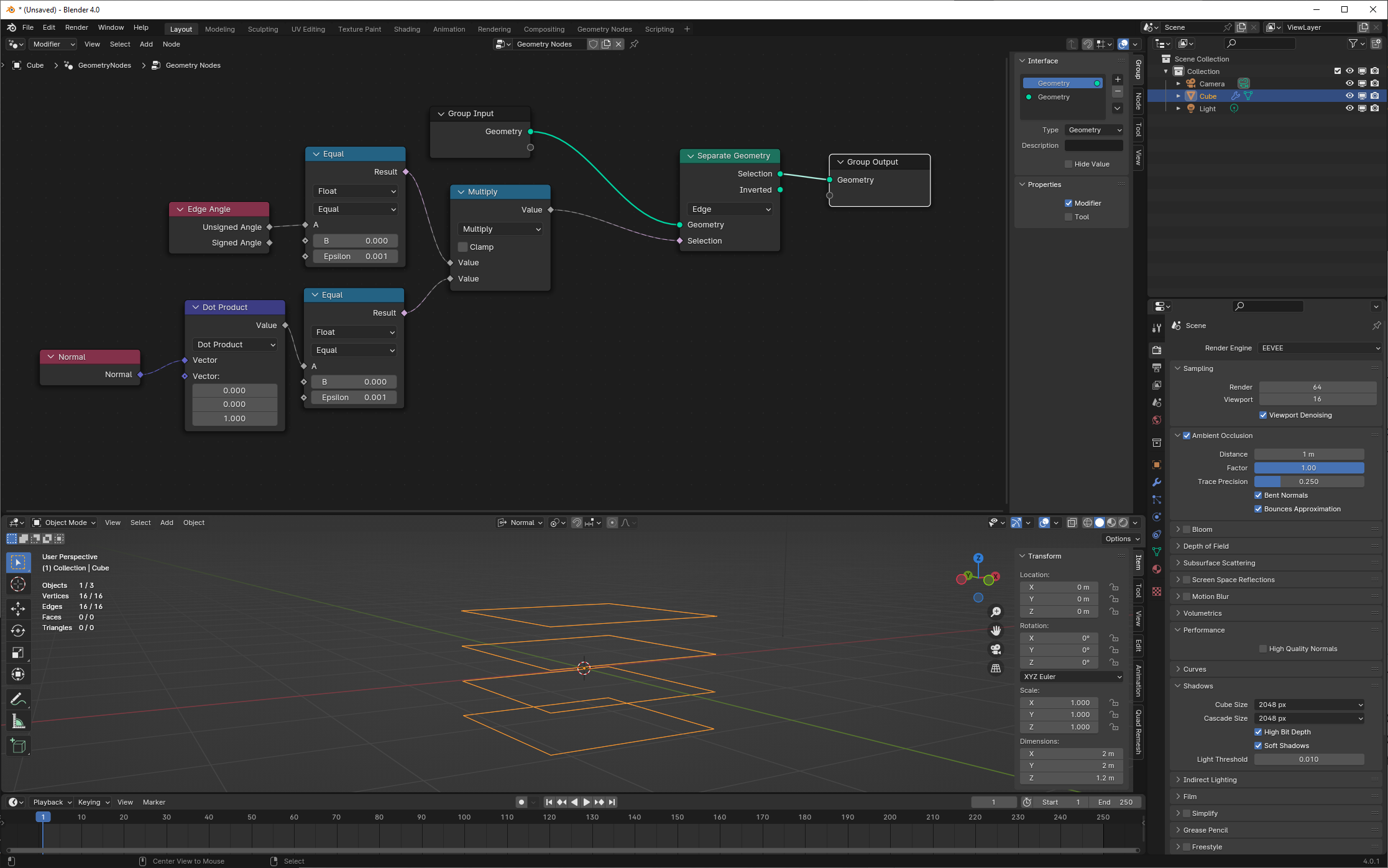Pin the Geometry Nodes node tree
The width and height of the screenshot is (1388, 868).
tap(634, 44)
